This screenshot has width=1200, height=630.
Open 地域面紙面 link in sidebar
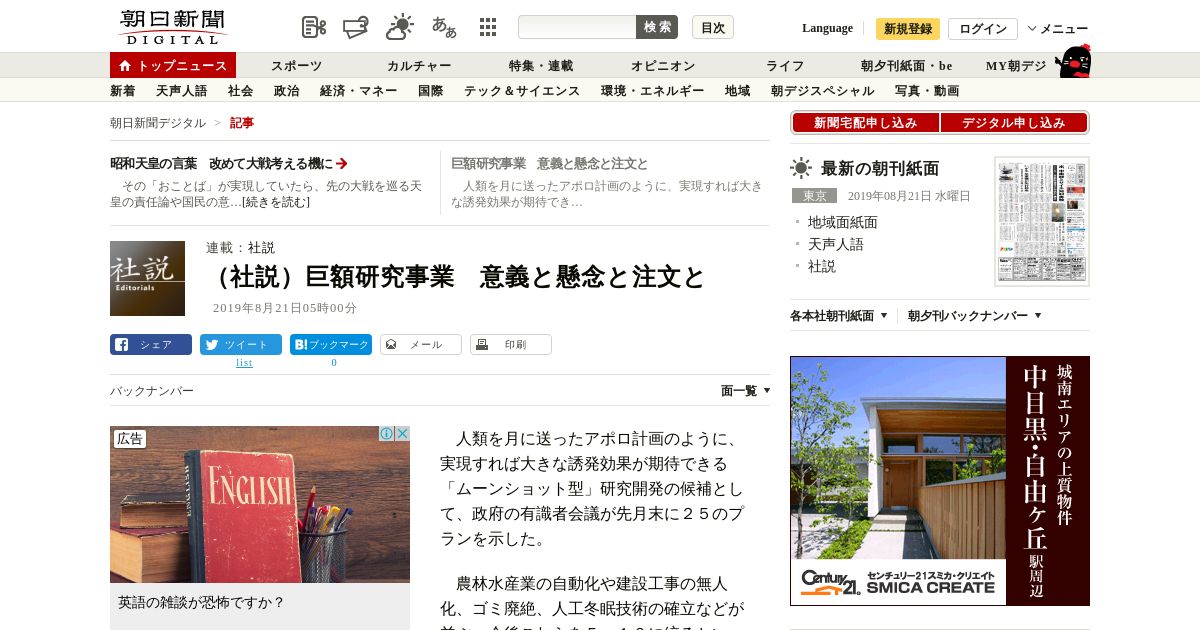843,222
